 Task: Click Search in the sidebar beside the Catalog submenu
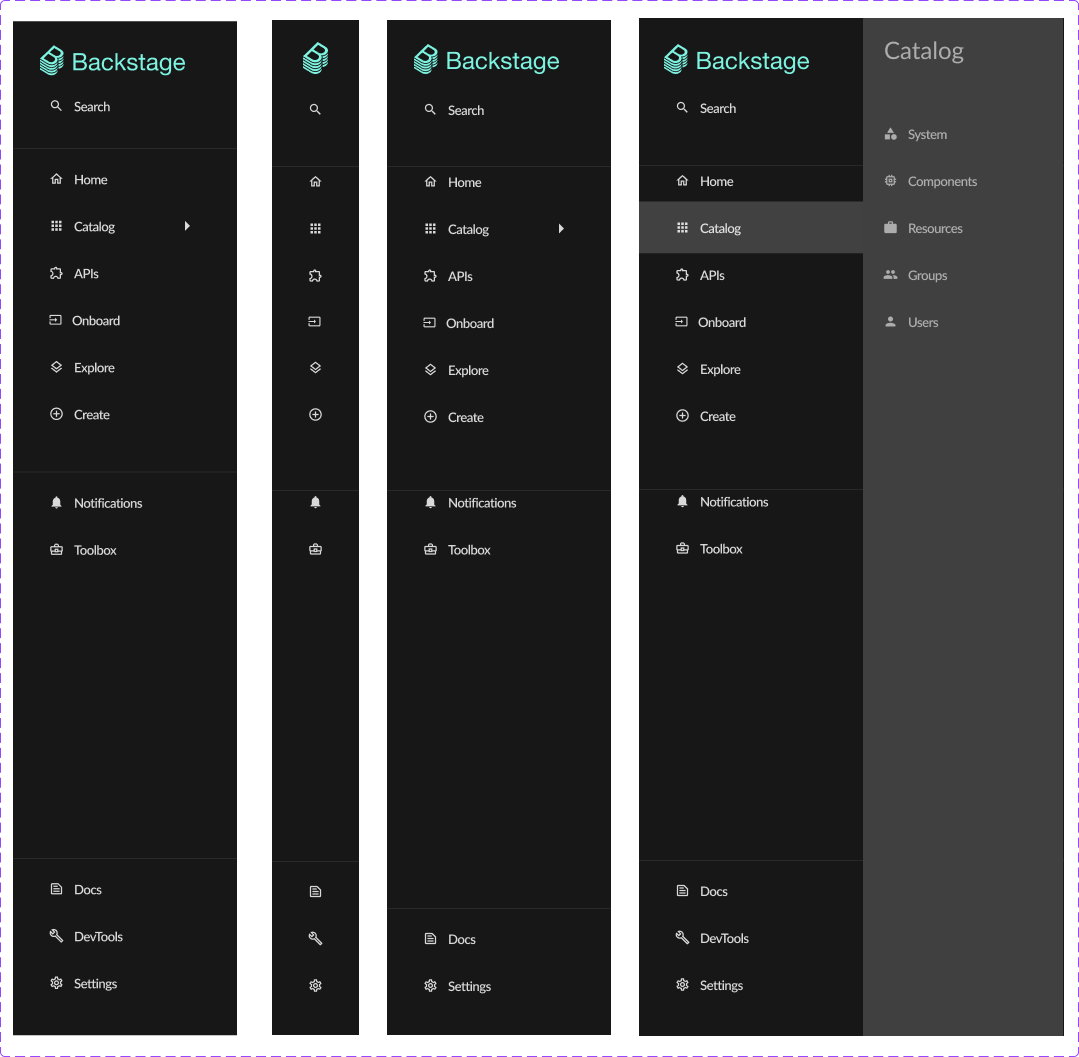[717, 108]
